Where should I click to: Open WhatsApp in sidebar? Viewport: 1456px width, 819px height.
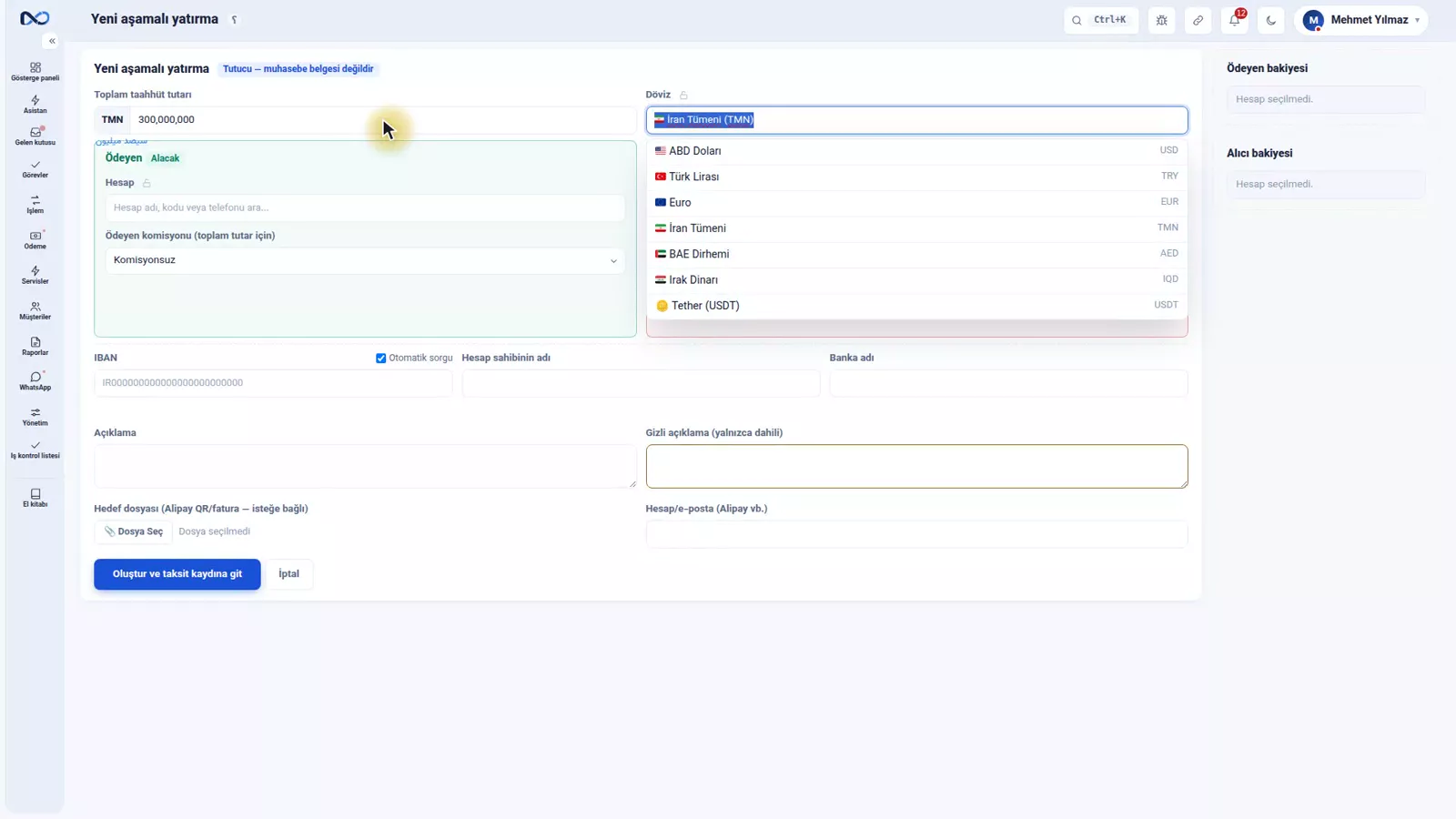click(35, 381)
